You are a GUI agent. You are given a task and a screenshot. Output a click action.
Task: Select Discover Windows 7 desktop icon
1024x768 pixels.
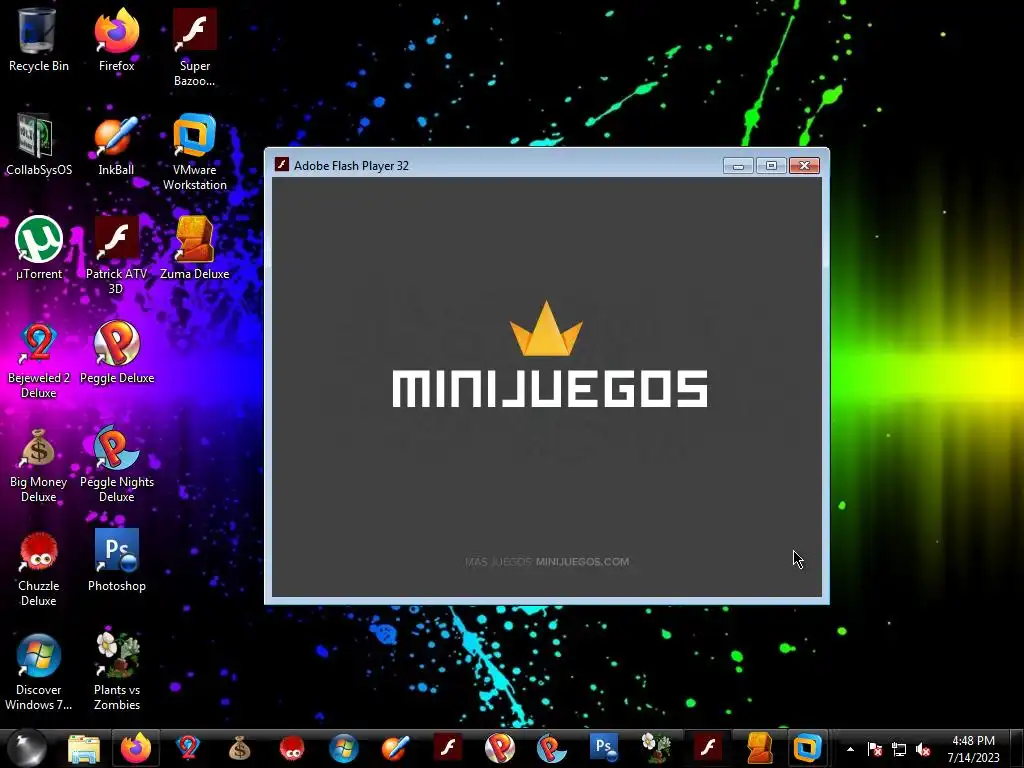(x=39, y=673)
